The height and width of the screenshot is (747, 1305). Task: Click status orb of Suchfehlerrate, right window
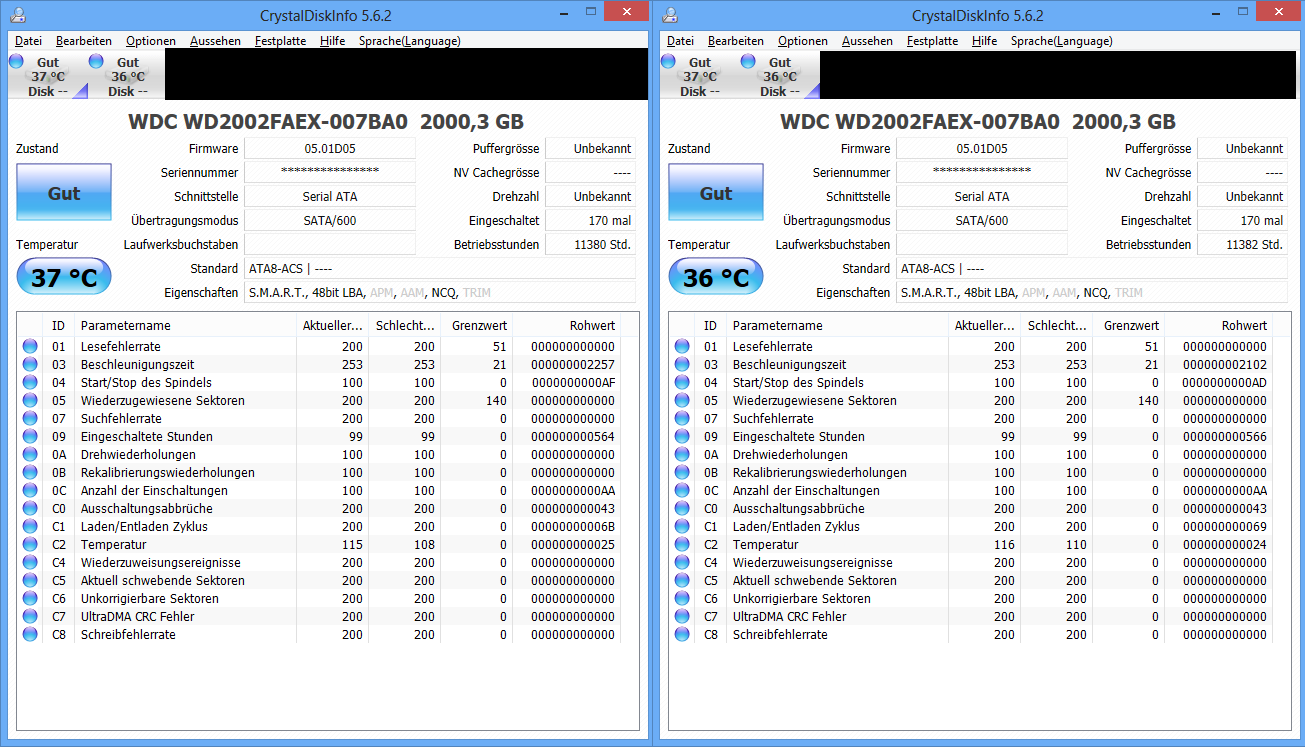[x=682, y=418]
